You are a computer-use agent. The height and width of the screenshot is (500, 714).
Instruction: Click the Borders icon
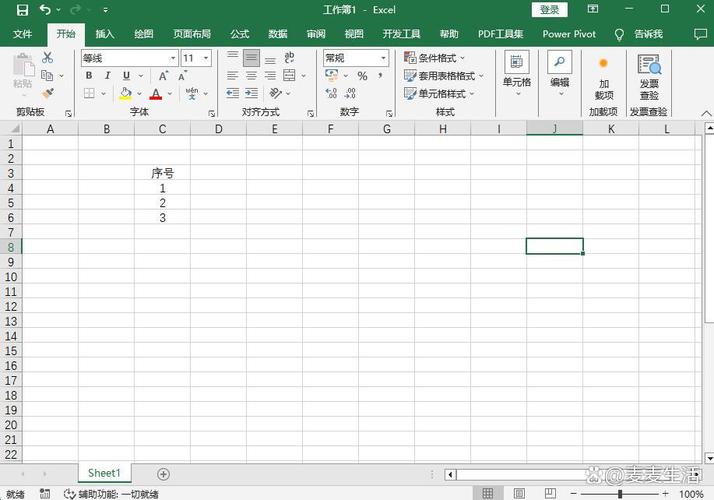tap(89, 93)
